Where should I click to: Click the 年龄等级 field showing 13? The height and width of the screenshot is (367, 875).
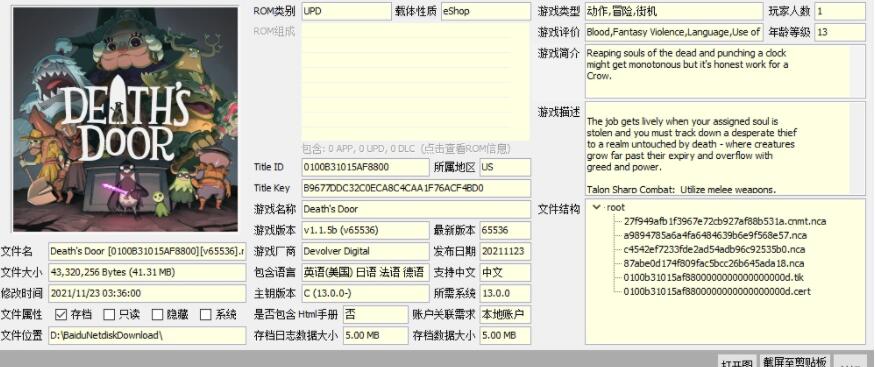point(840,32)
